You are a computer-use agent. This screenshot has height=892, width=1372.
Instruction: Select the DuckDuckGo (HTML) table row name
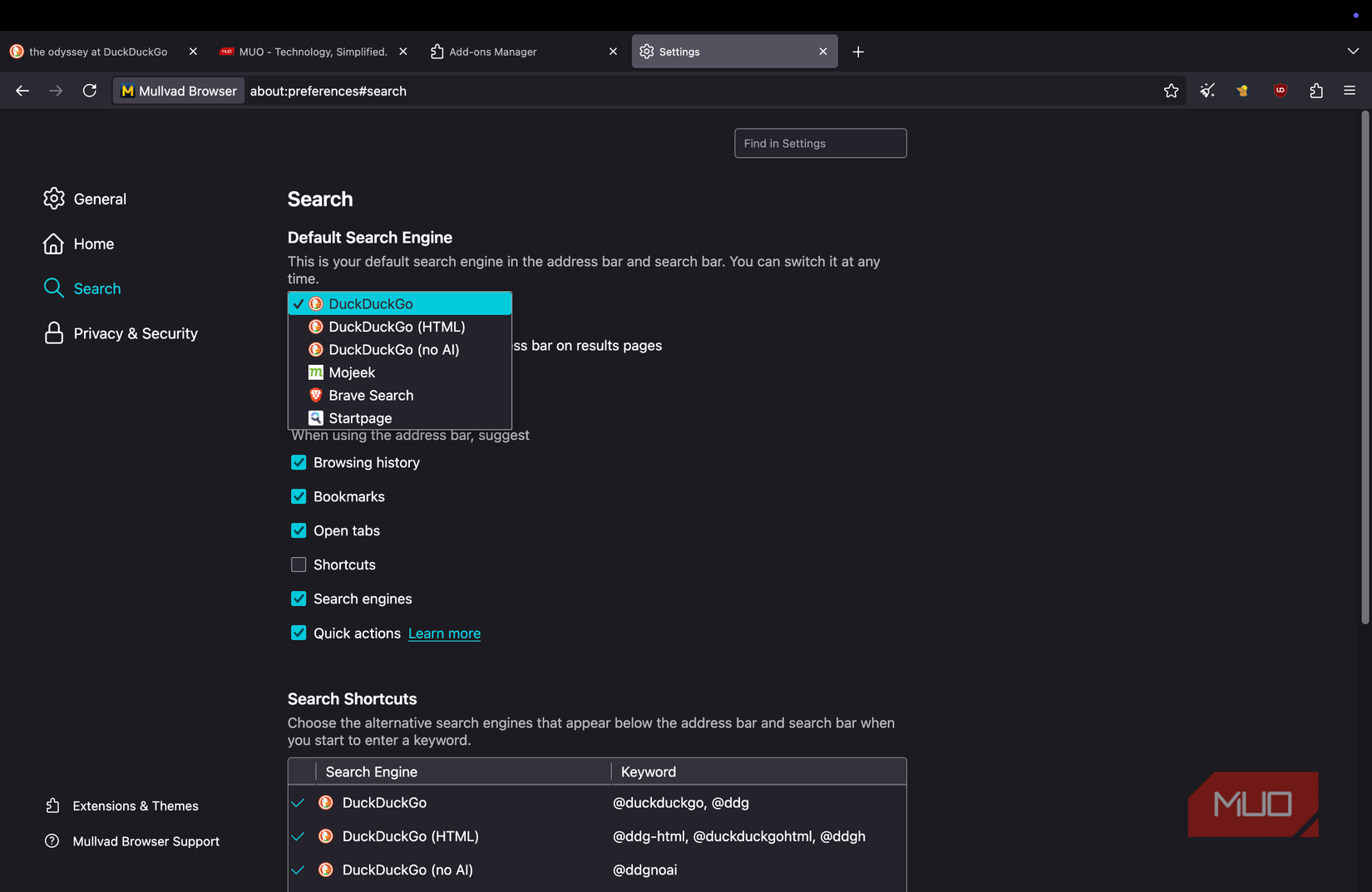coord(411,836)
